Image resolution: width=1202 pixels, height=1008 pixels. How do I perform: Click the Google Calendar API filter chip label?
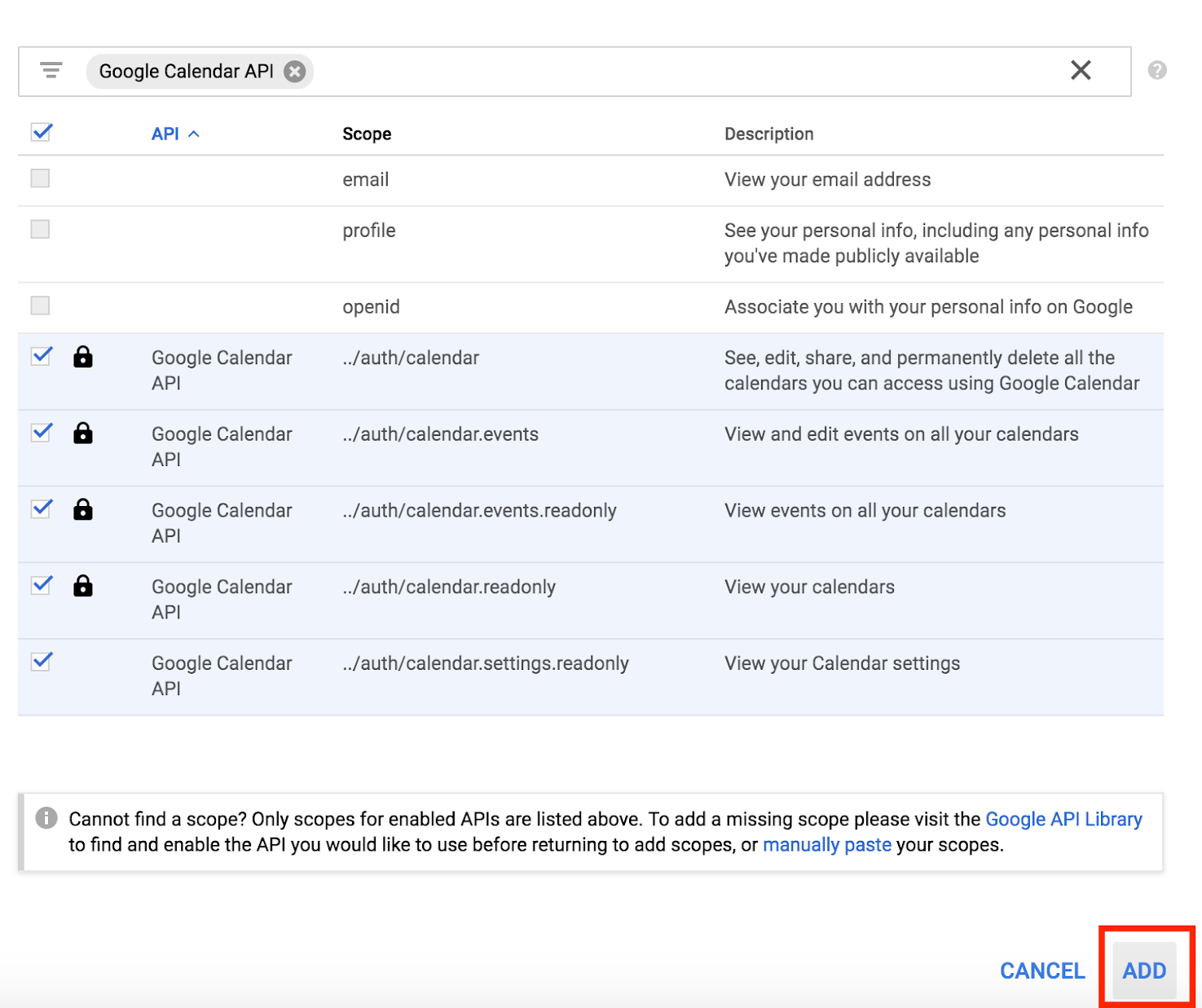coord(187,72)
